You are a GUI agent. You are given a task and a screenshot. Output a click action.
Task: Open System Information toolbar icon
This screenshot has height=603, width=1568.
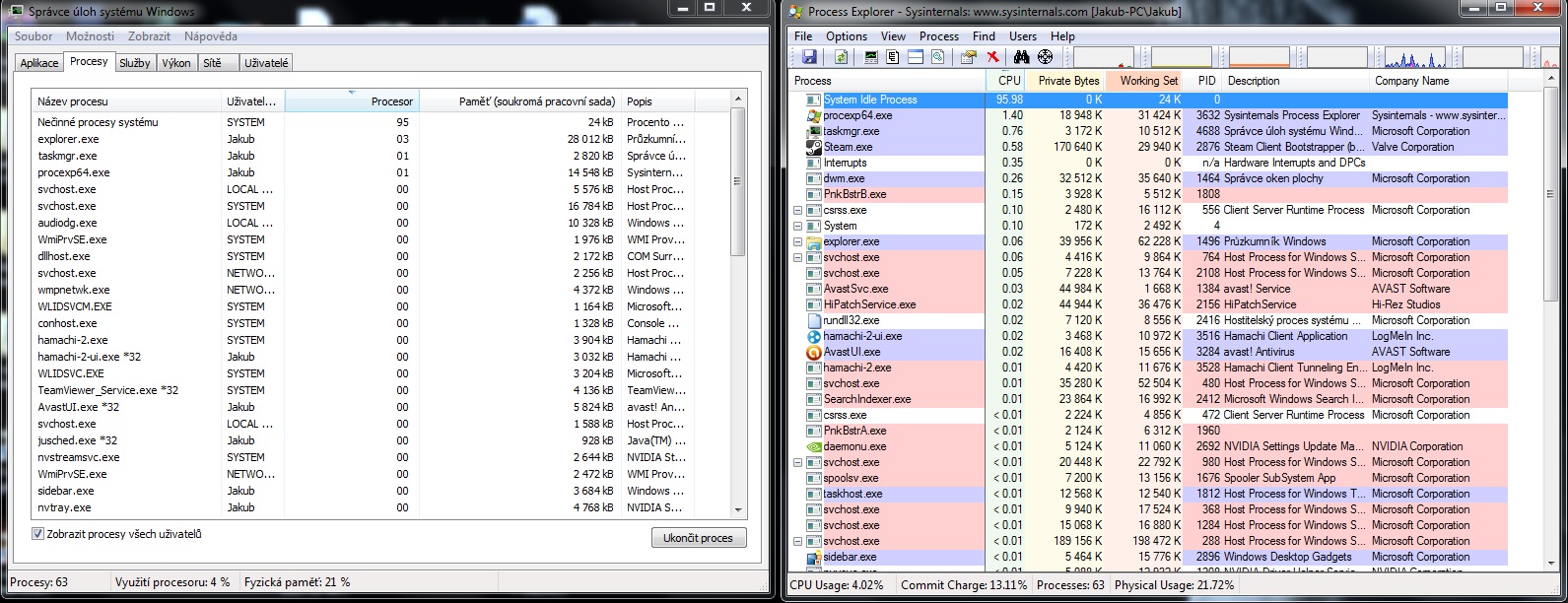coord(871,57)
